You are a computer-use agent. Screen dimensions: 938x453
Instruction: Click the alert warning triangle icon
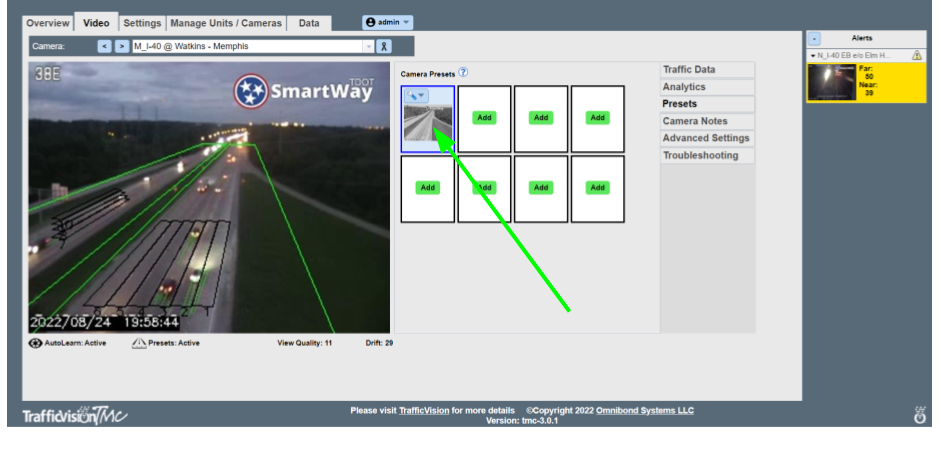click(916, 55)
